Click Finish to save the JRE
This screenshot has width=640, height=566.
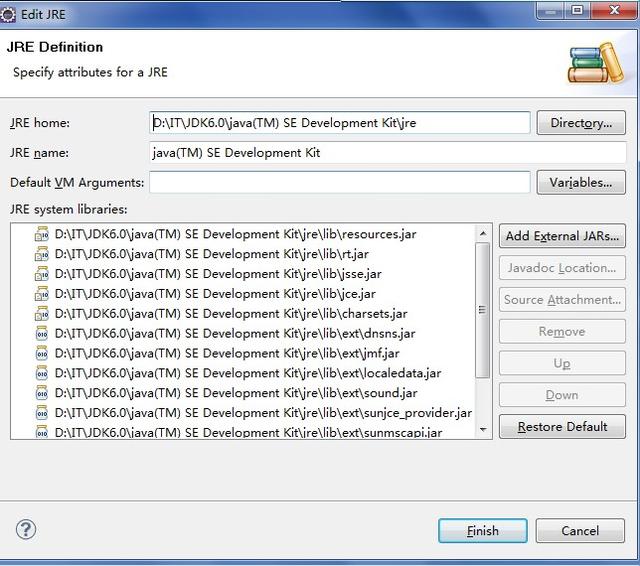483,531
